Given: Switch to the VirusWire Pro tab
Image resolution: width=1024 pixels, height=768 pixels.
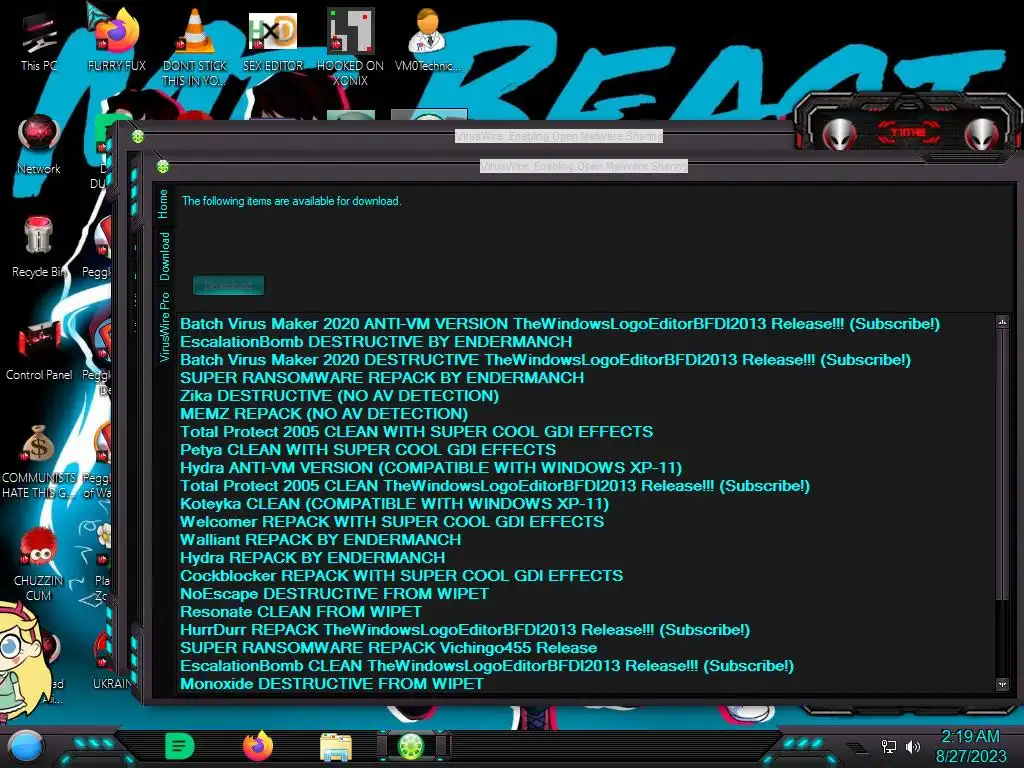Looking at the screenshot, I should tap(164, 327).
